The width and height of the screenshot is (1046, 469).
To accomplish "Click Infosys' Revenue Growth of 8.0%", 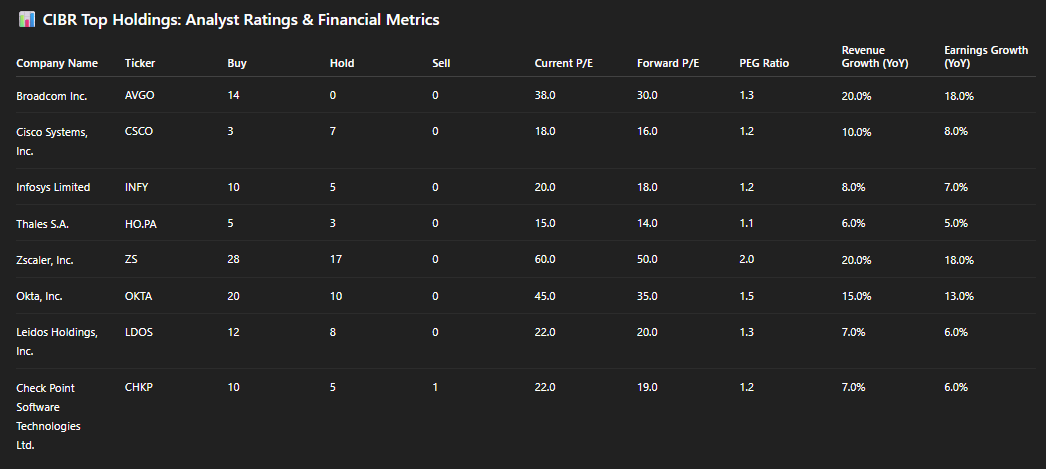I will tap(854, 187).
